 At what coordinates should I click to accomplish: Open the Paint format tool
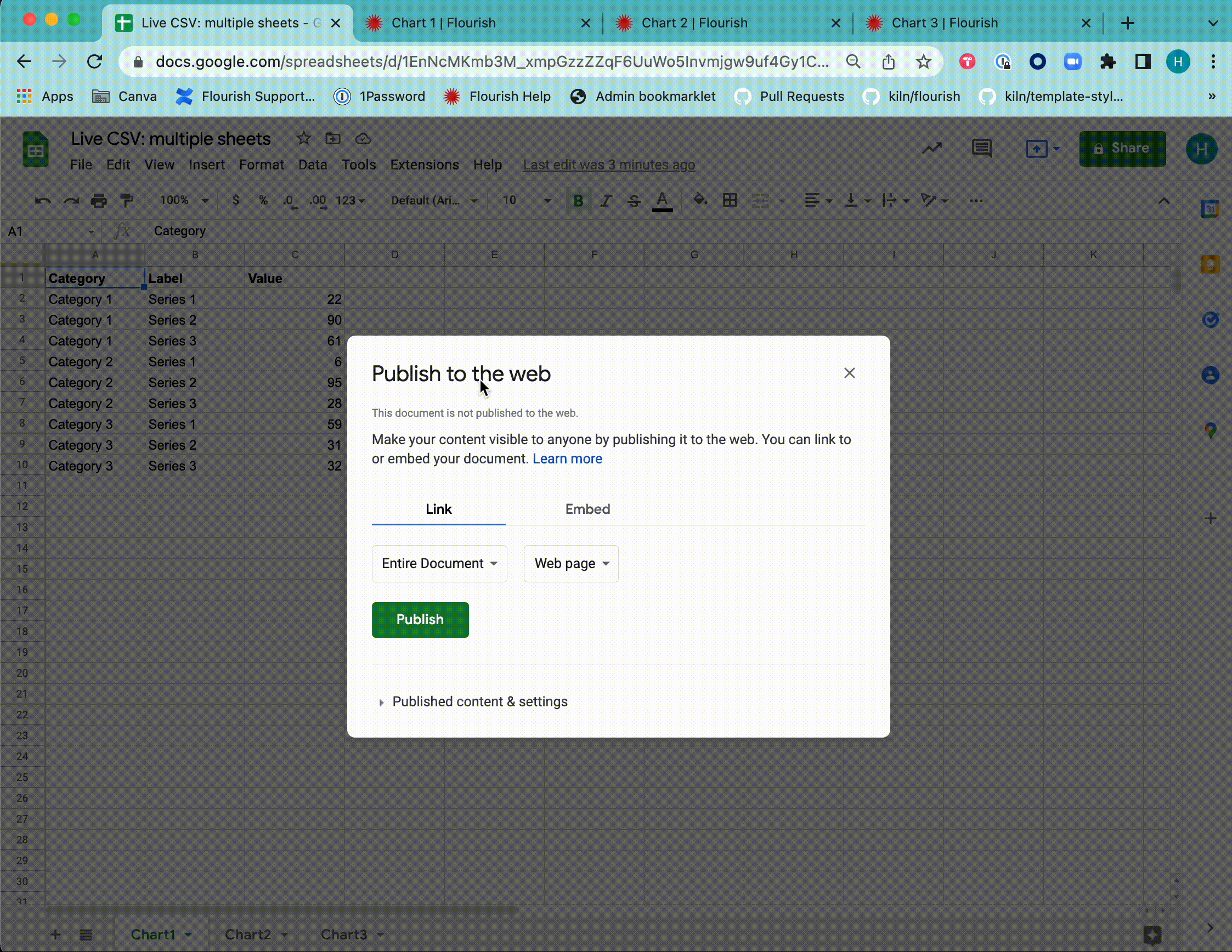(x=127, y=200)
